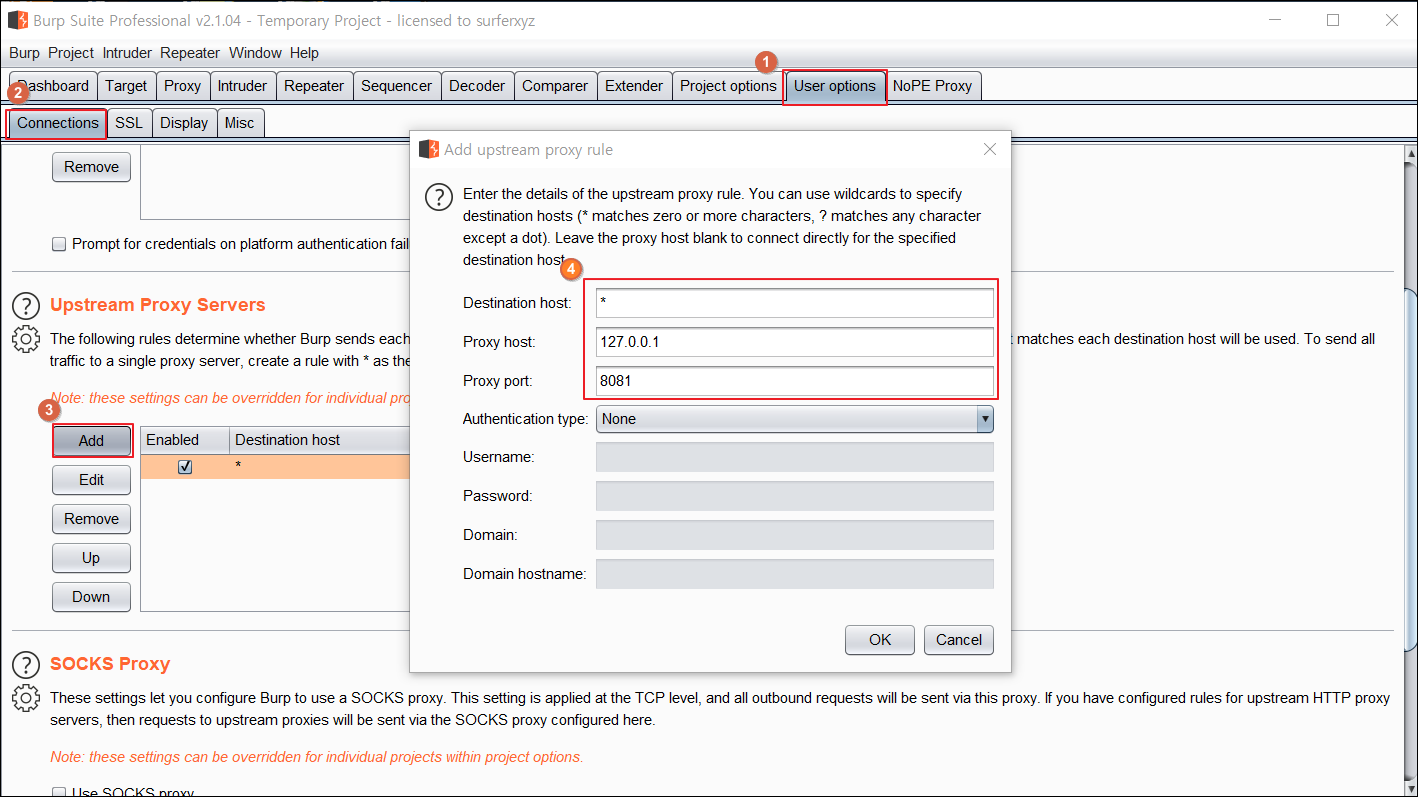Viewport: 1418px width, 797px height.
Task: Select the User options tab
Action: pyautogui.click(x=835, y=86)
